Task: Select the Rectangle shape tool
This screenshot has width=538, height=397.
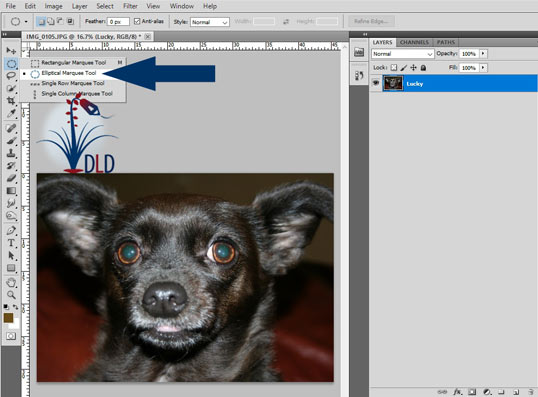Action: pos(11,268)
